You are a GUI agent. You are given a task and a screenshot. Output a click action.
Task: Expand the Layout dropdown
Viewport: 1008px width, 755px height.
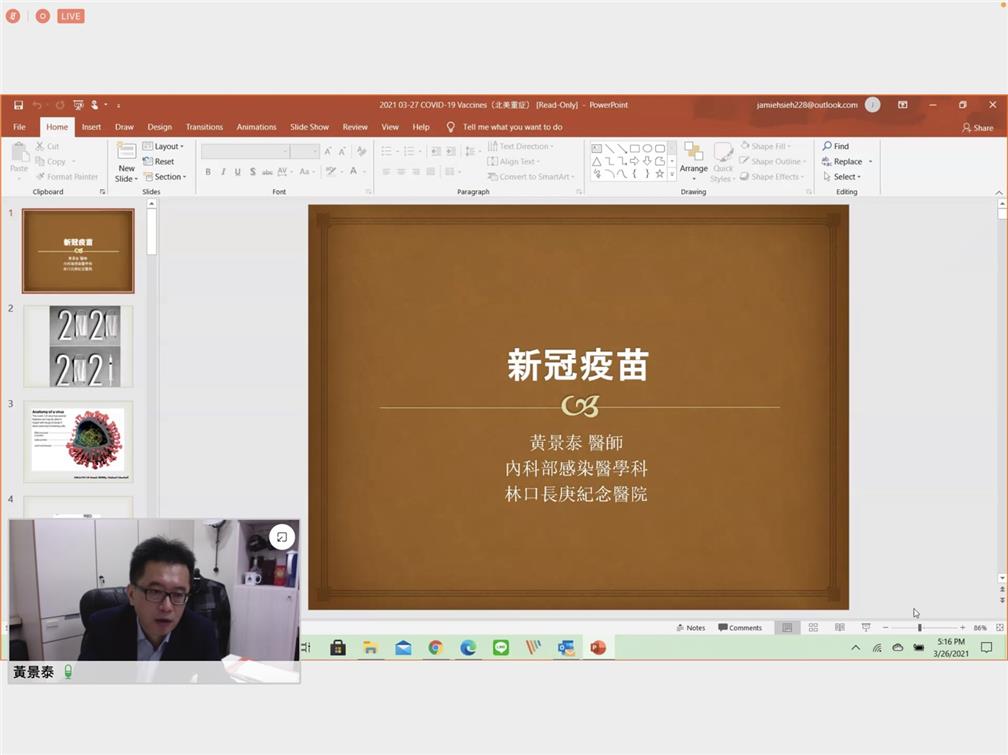click(164, 146)
